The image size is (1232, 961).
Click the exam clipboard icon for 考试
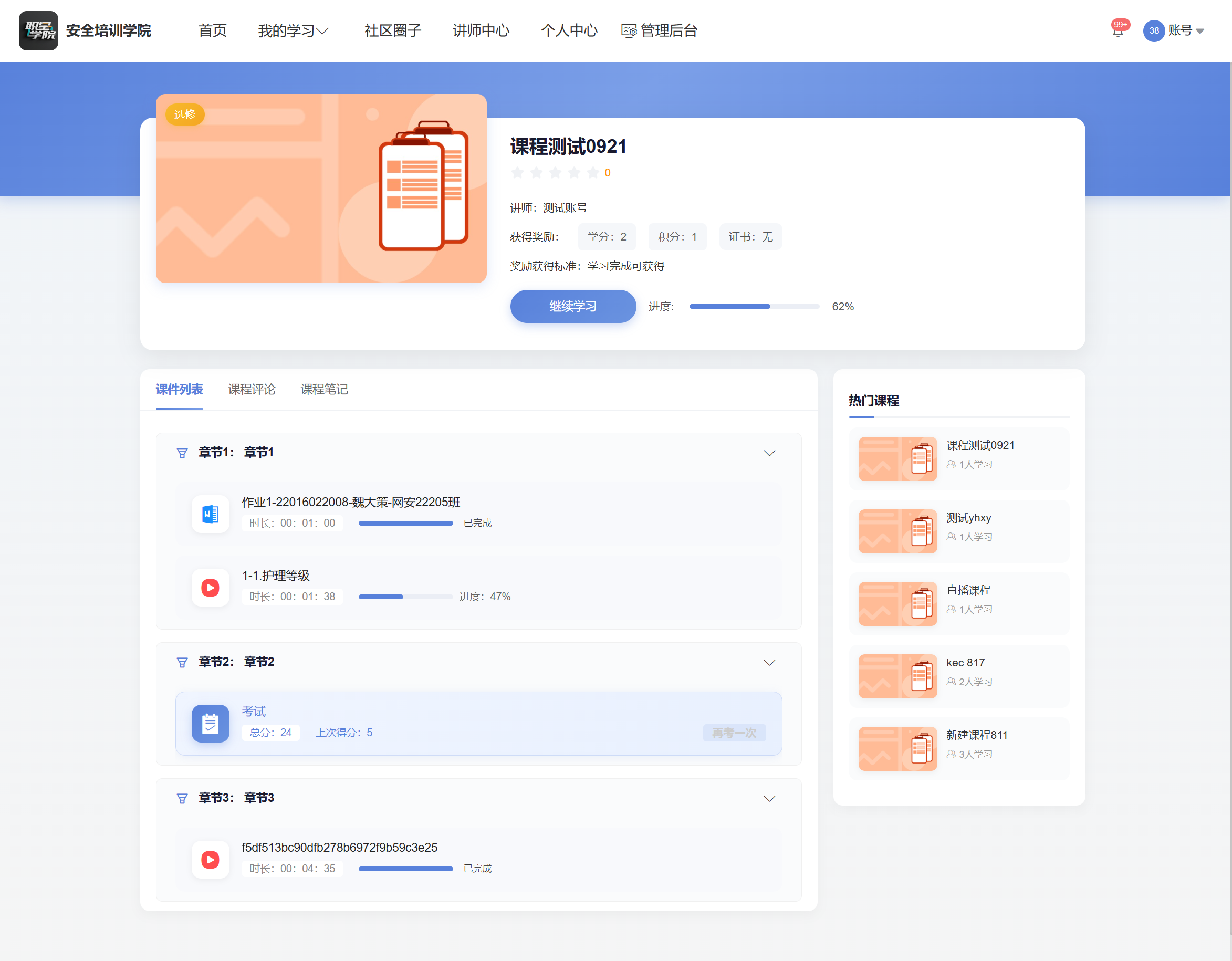tap(211, 724)
